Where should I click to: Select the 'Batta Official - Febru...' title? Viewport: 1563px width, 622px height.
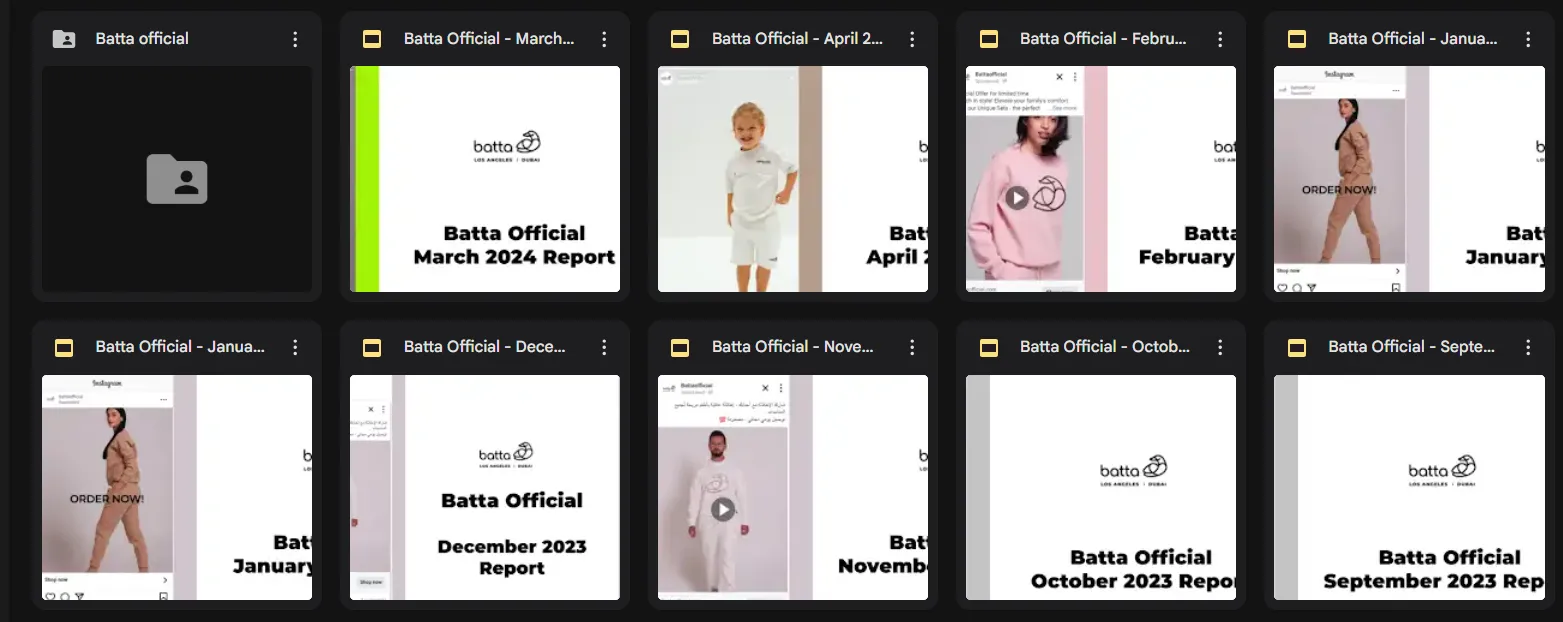pos(1105,39)
